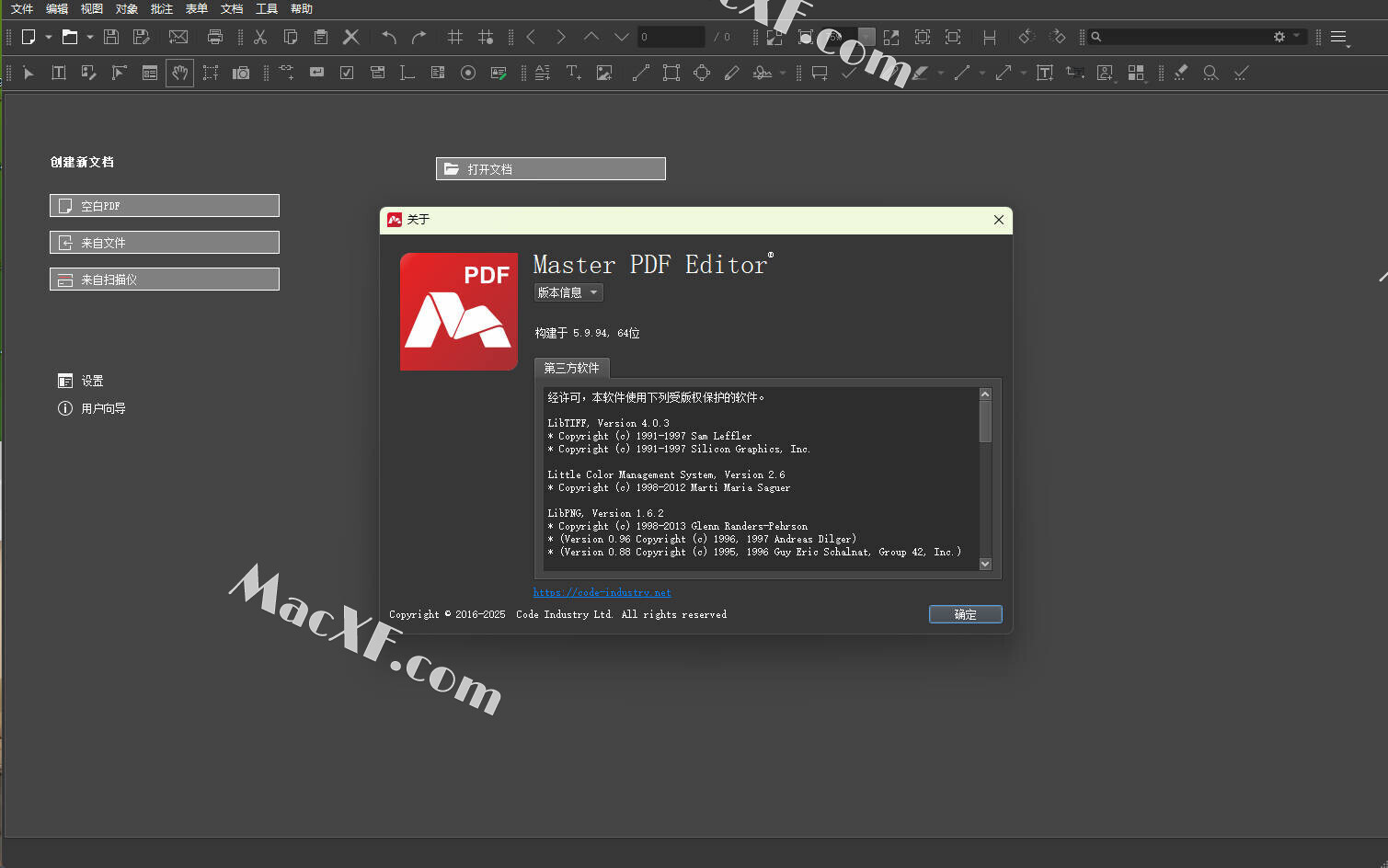Screen dimensions: 1388x868
Task: Expand the open recent files arrow
Action: (89, 37)
